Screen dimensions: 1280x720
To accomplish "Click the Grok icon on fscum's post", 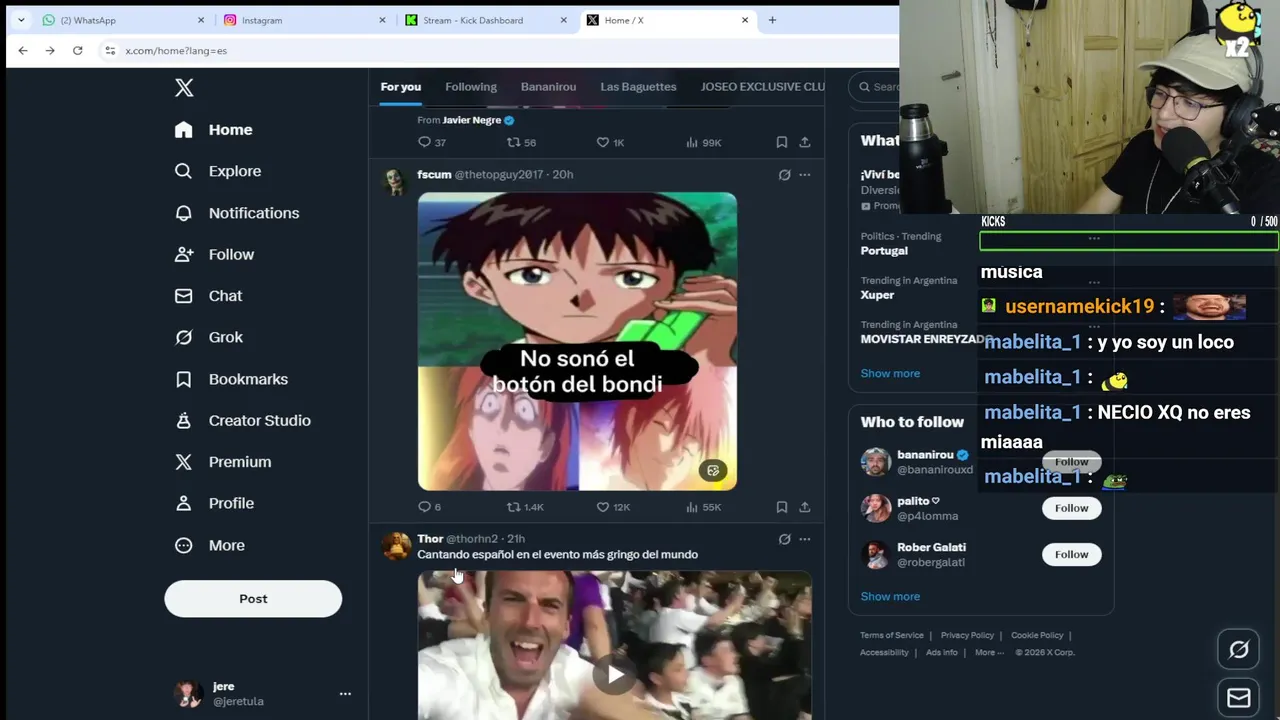I will point(785,175).
